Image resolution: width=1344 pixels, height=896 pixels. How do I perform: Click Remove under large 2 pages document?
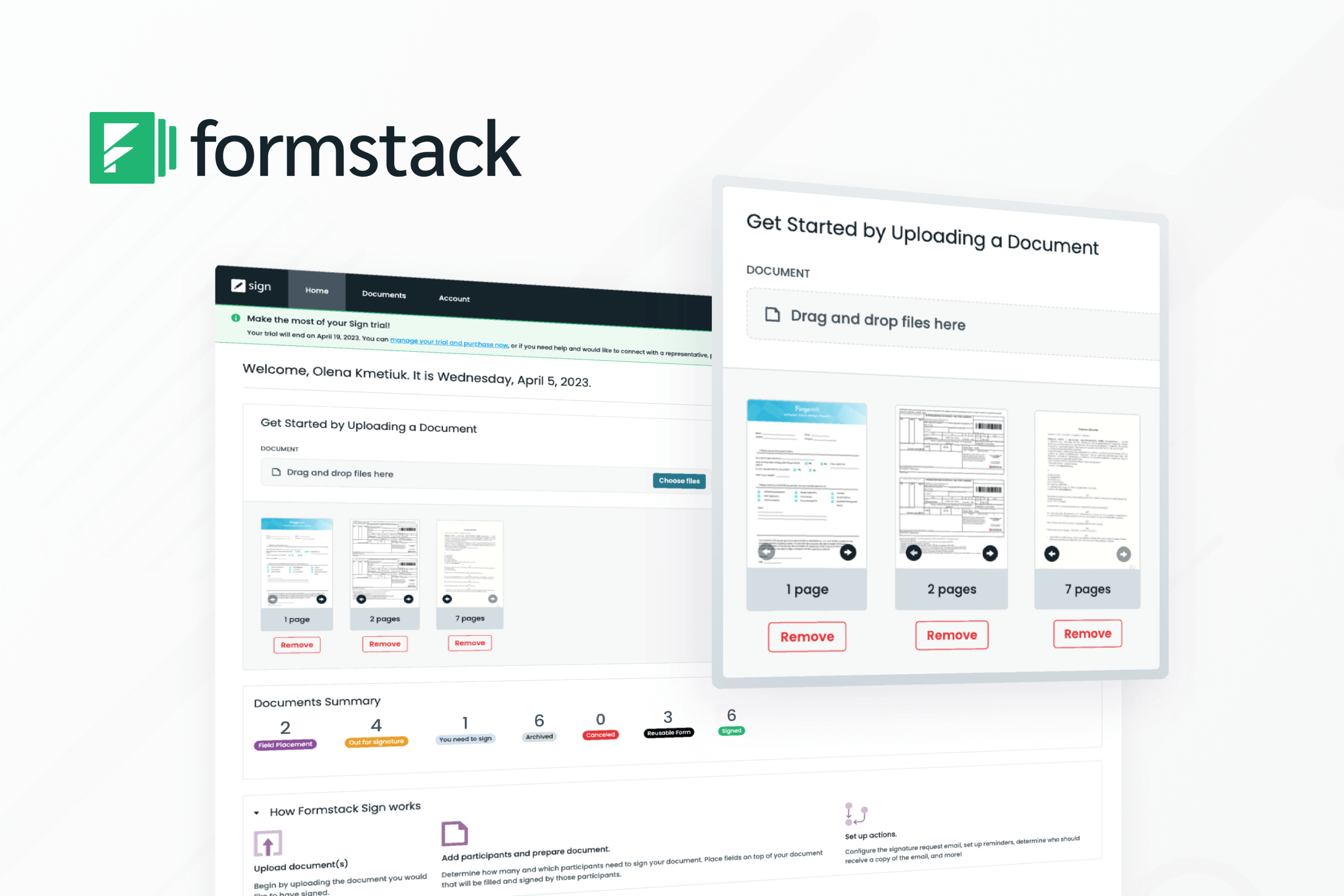click(952, 636)
